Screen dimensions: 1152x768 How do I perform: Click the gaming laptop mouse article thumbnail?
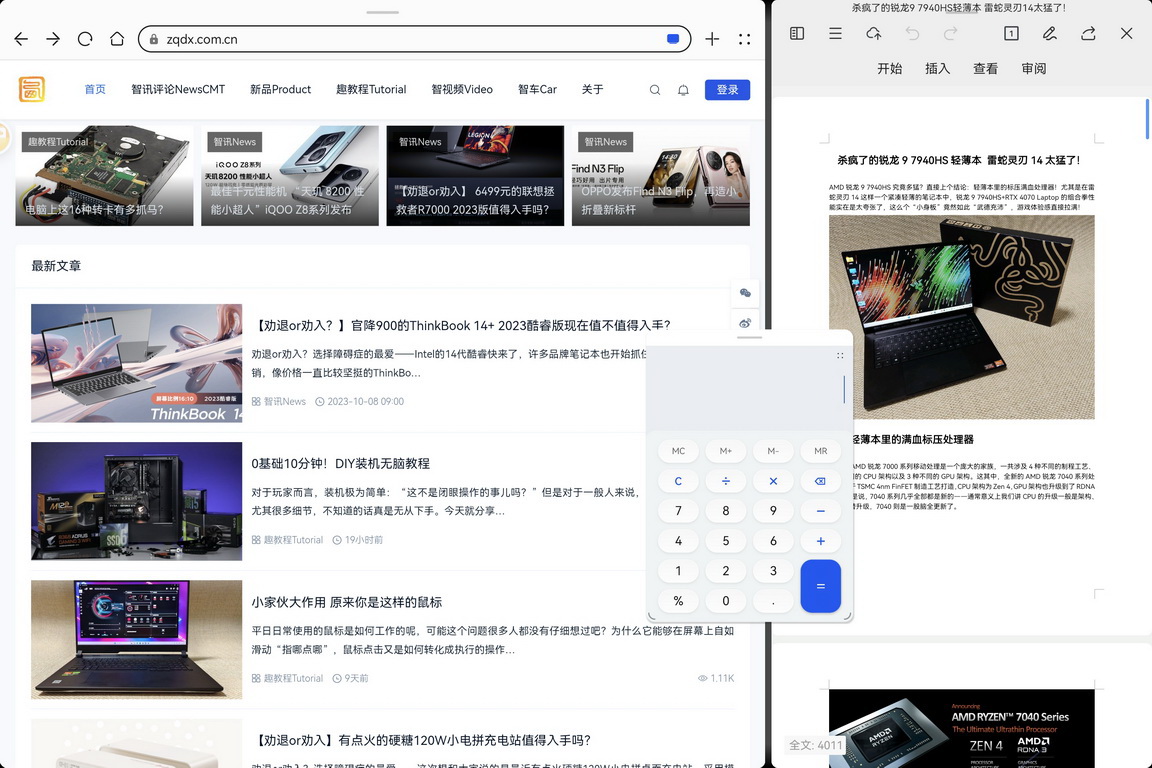click(x=137, y=639)
